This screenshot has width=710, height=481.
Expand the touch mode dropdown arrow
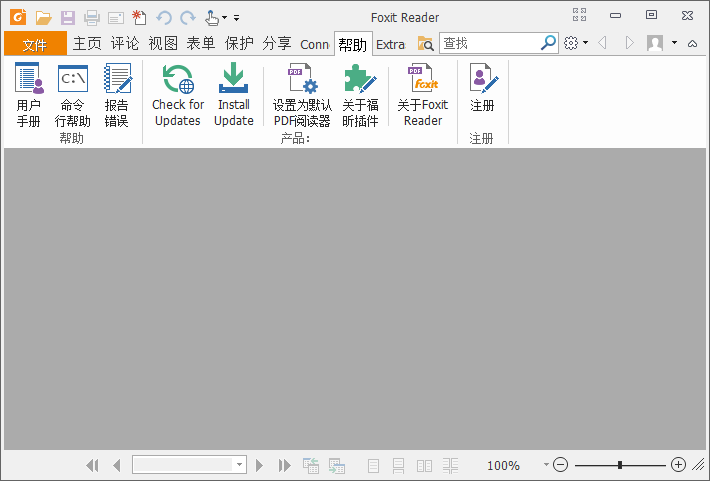pos(225,18)
